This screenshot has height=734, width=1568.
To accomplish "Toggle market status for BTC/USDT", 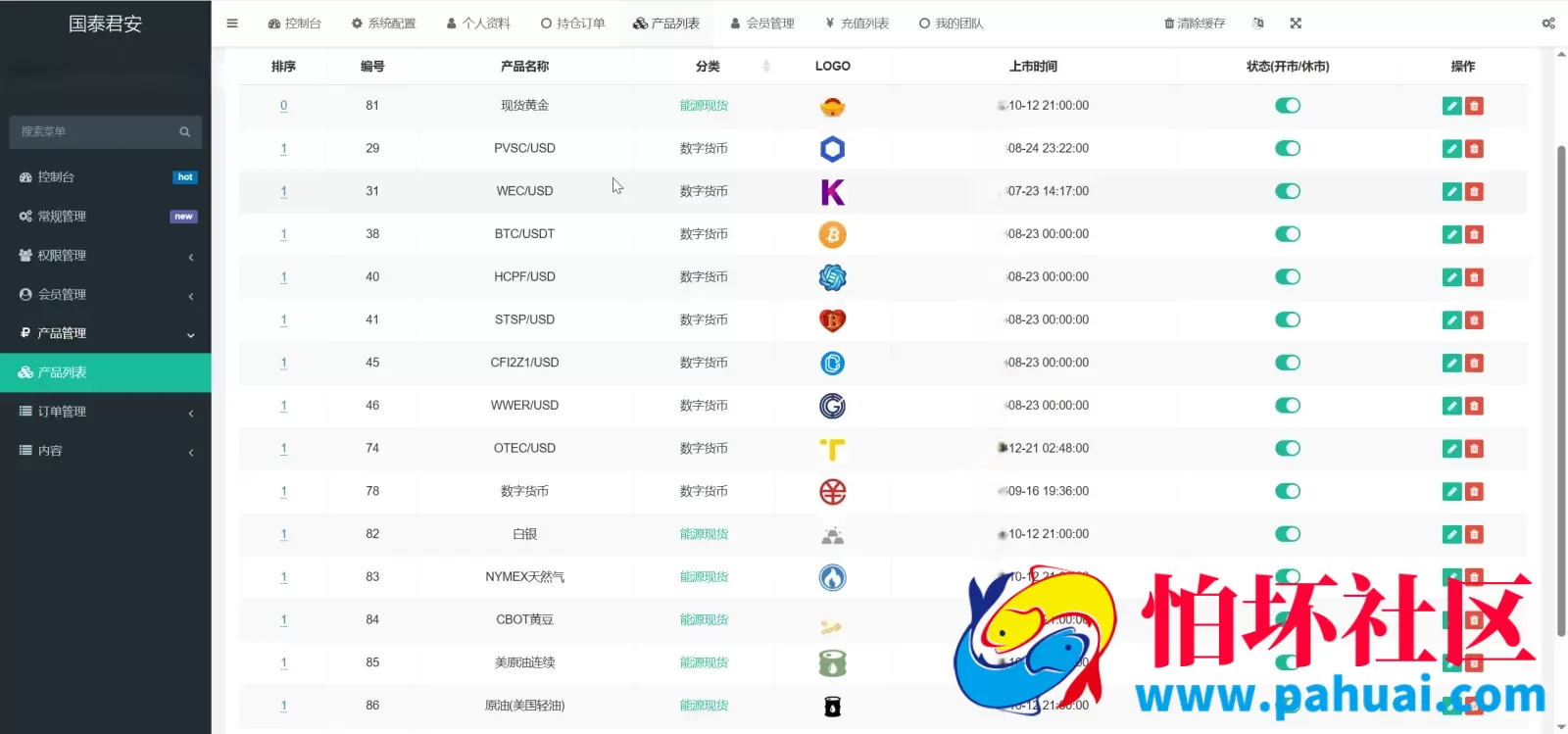I will click(1288, 234).
